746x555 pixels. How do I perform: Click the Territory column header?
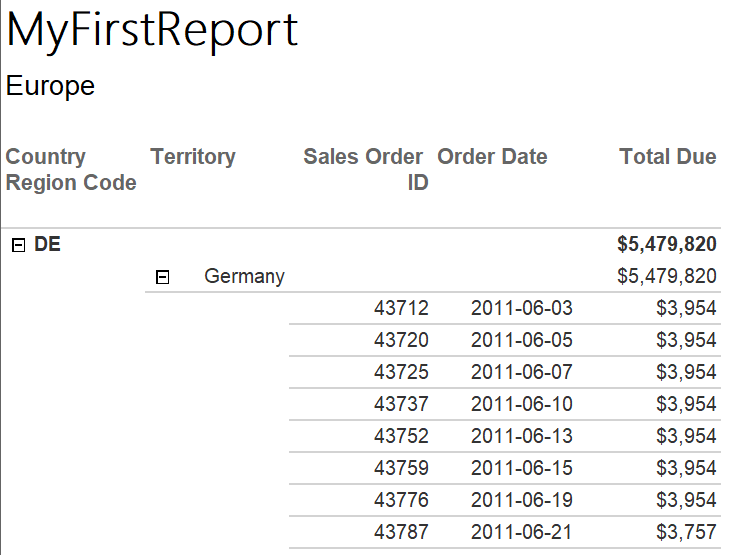coord(193,156)
